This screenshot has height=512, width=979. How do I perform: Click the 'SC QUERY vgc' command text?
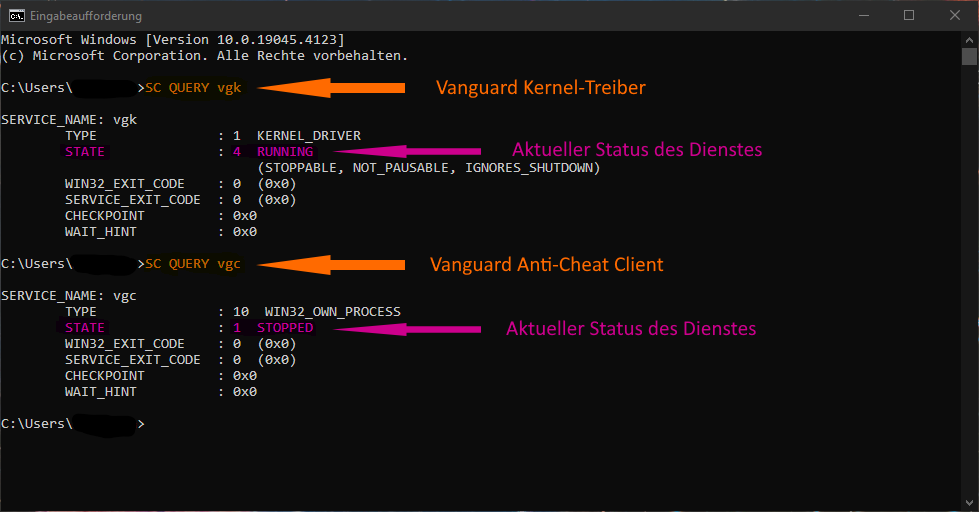[x=193, y=264]
